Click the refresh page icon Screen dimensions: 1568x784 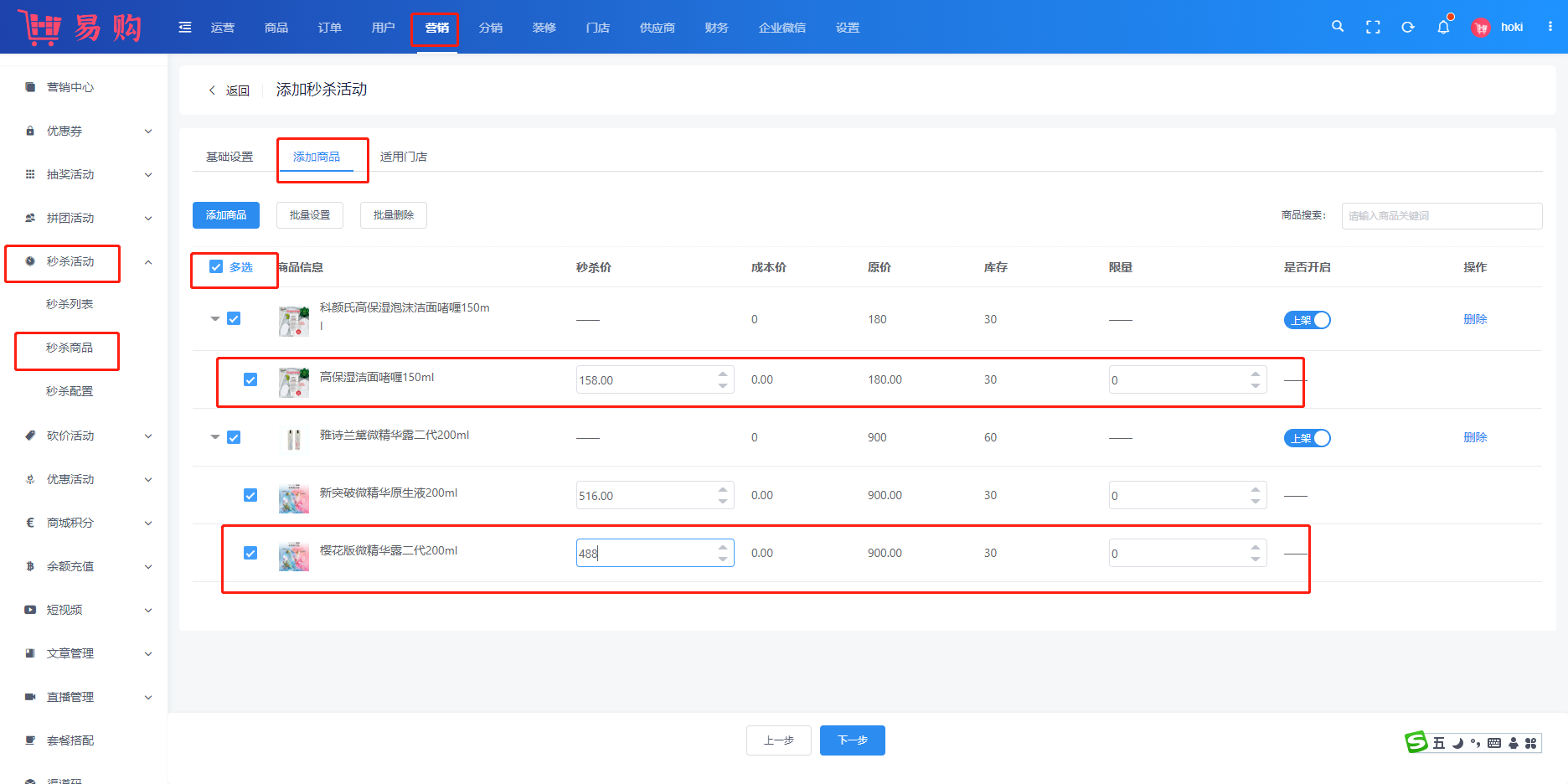click(x=1408, y=27)
